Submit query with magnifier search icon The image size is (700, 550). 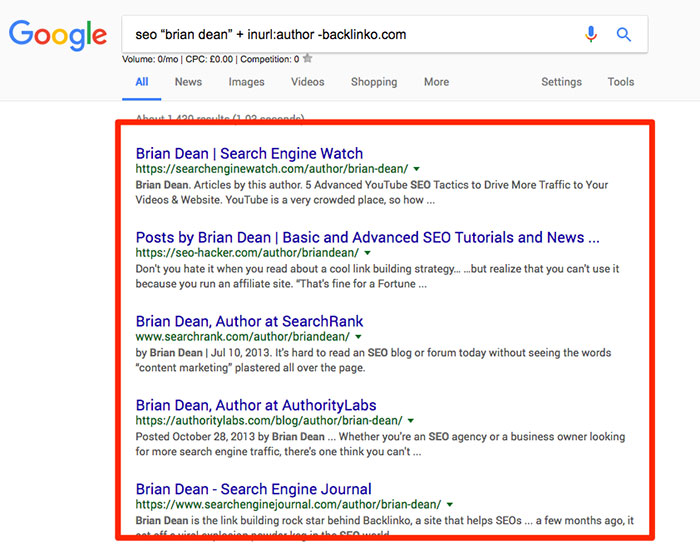click(x=624, y=34)
